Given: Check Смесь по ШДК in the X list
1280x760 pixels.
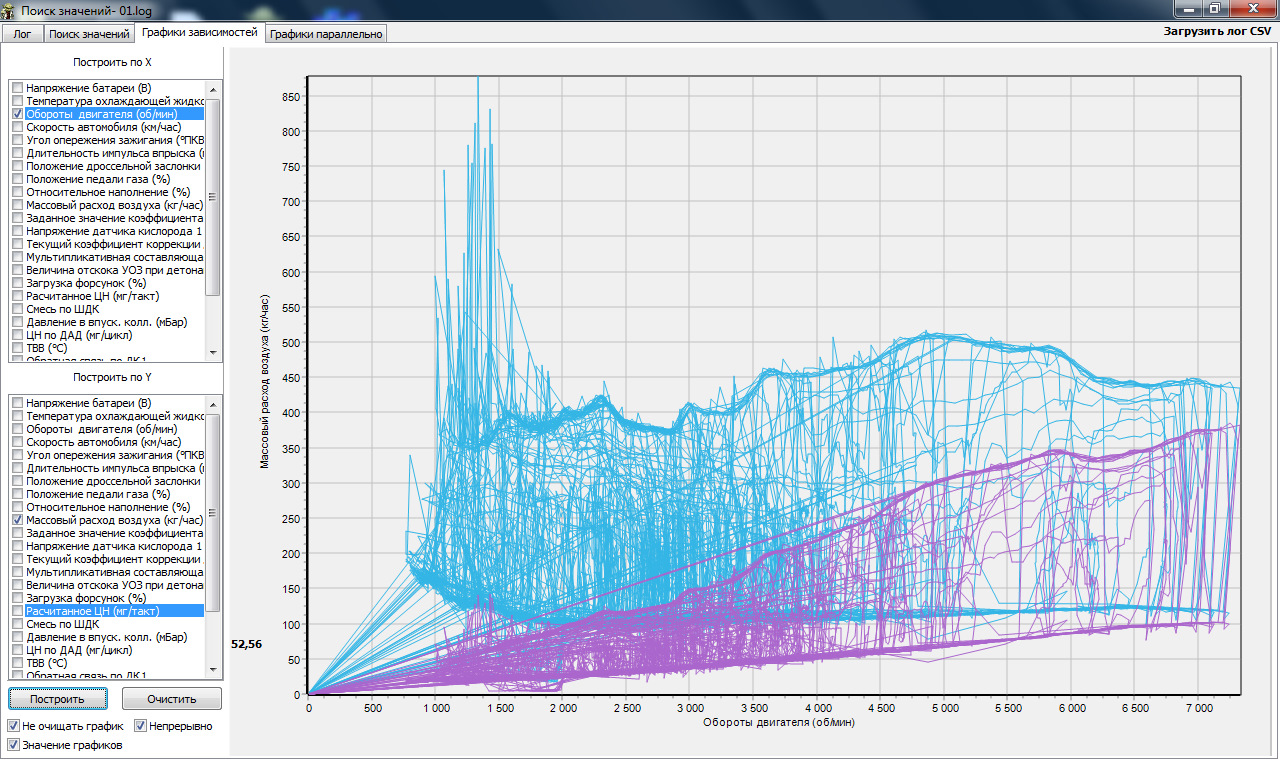Looking at the screenshot, I should coord(17,309).
